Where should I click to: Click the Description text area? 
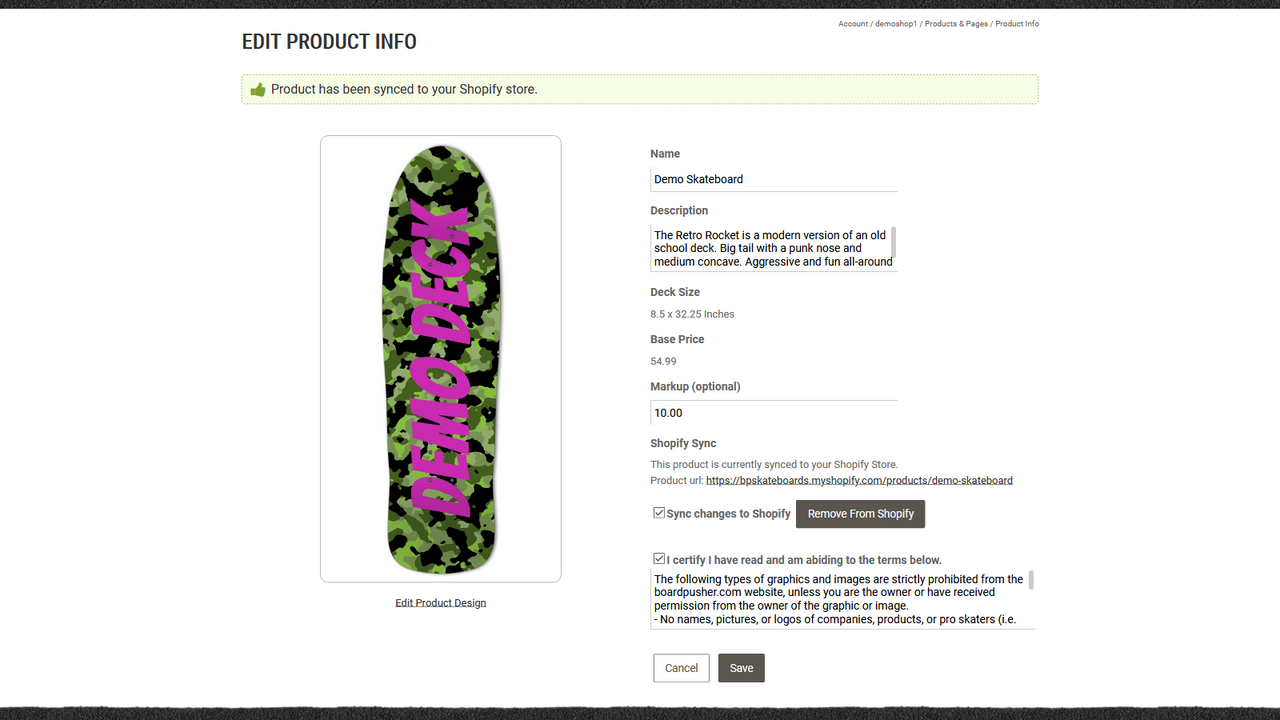coord(765,247)
